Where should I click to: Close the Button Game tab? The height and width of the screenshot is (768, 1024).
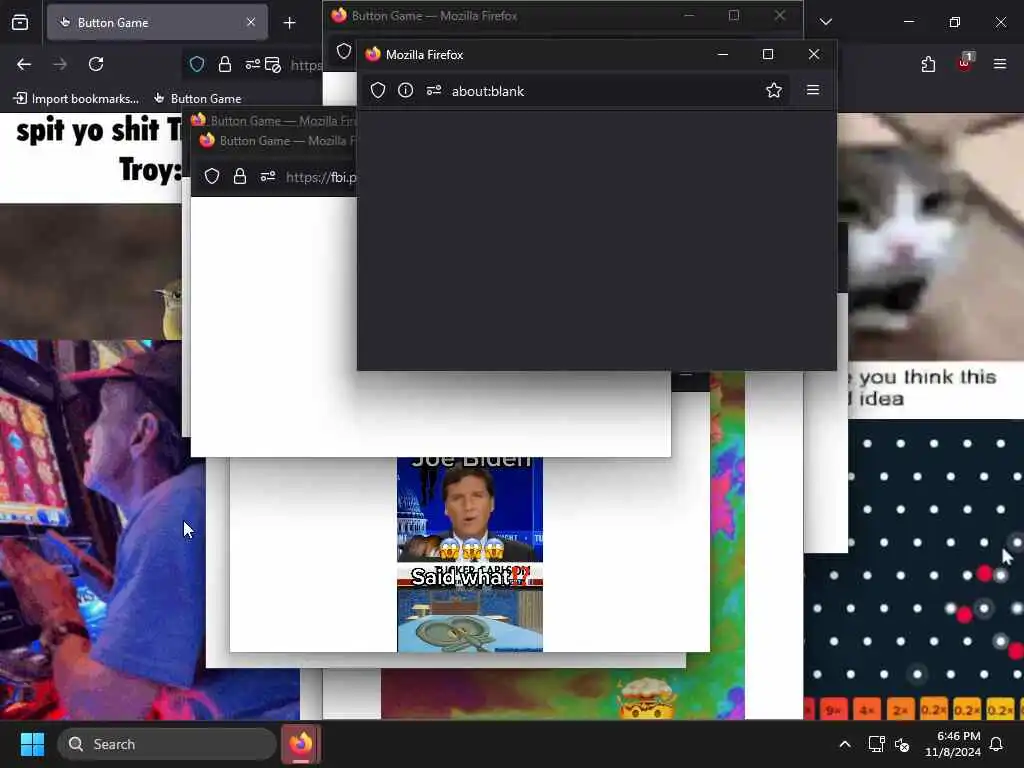pyautogui.click(x=251, y=22)
